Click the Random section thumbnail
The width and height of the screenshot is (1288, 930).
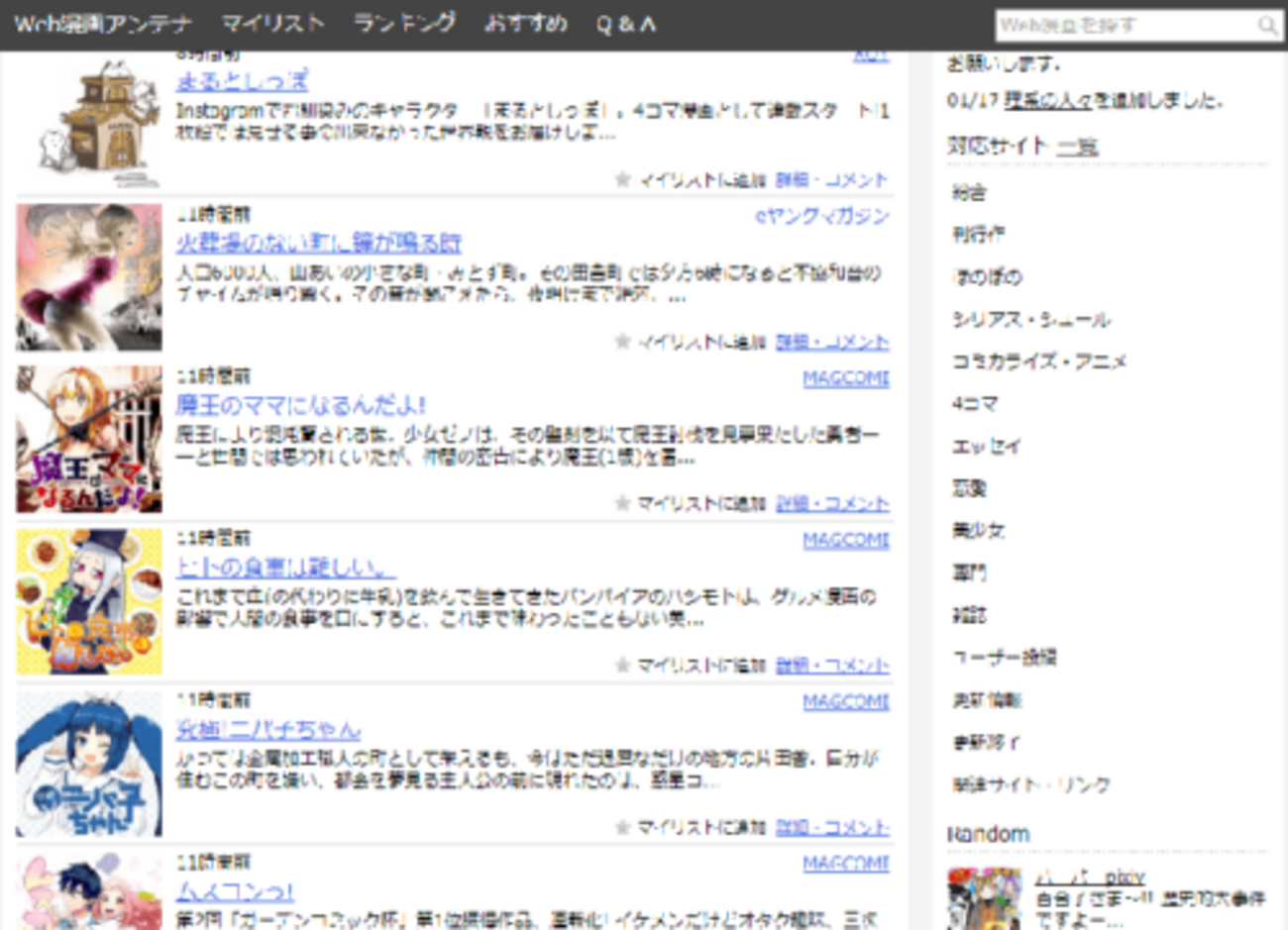click(984, 899)
